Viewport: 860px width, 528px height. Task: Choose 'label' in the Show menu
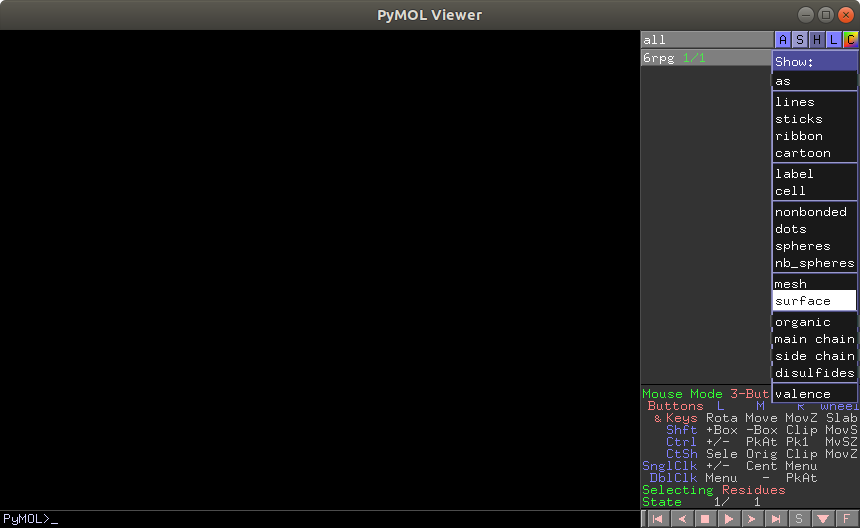click(x=814, y=174)
